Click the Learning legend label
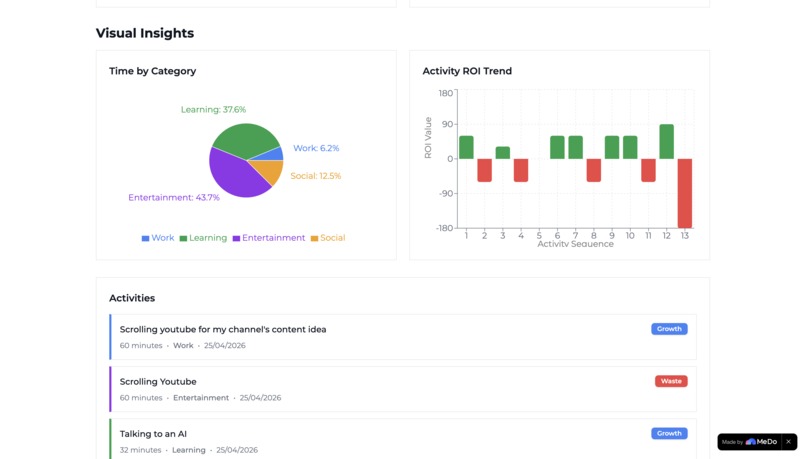 click(208, 238)
